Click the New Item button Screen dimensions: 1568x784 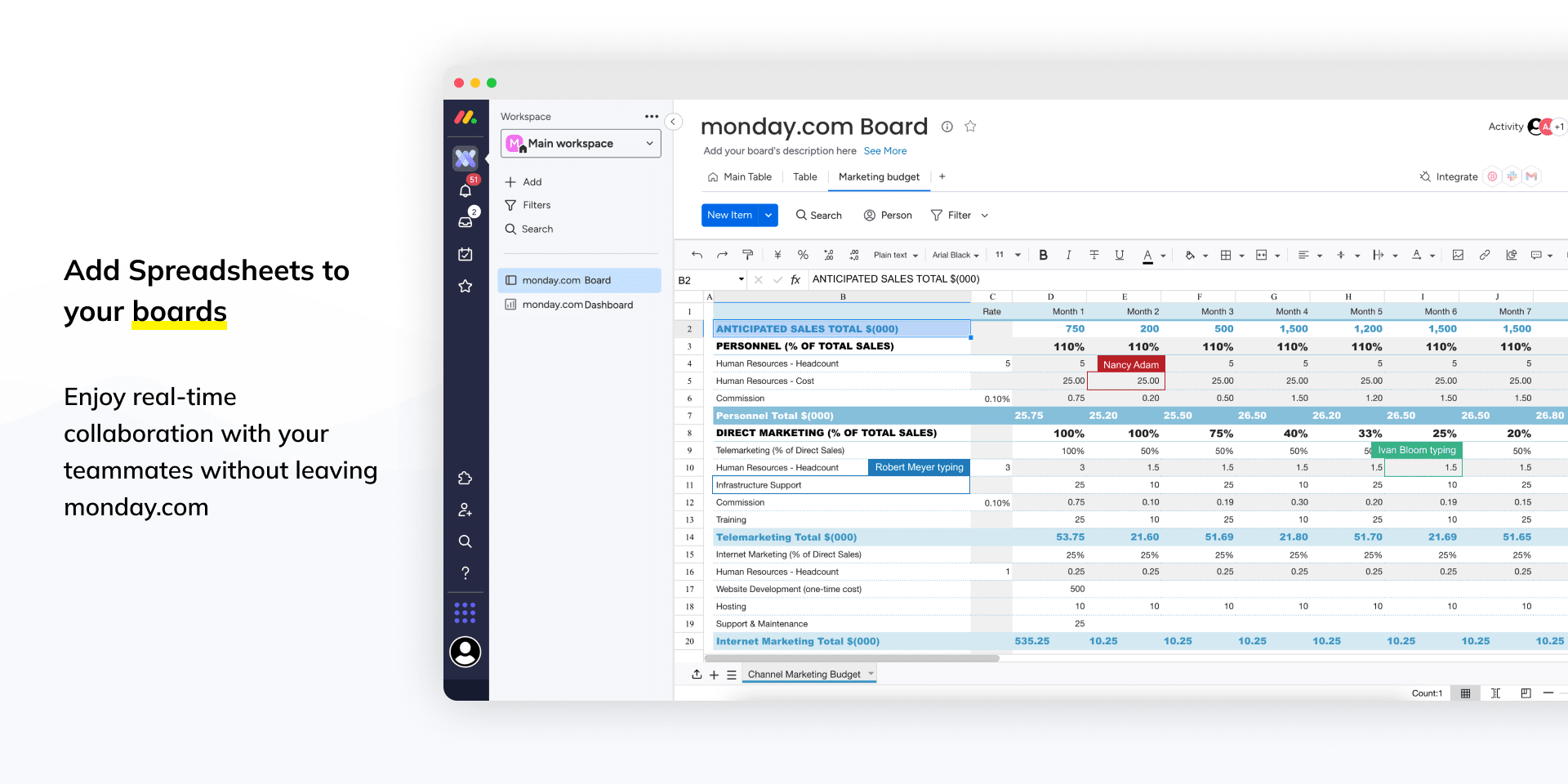coord(730,215)
